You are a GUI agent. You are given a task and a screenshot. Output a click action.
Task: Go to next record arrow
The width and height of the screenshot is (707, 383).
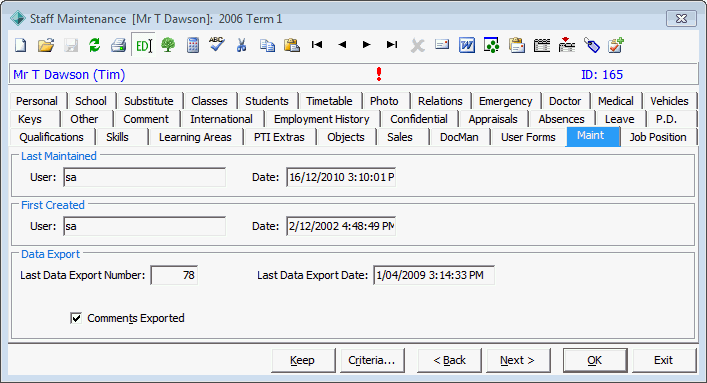coord(367,45)
